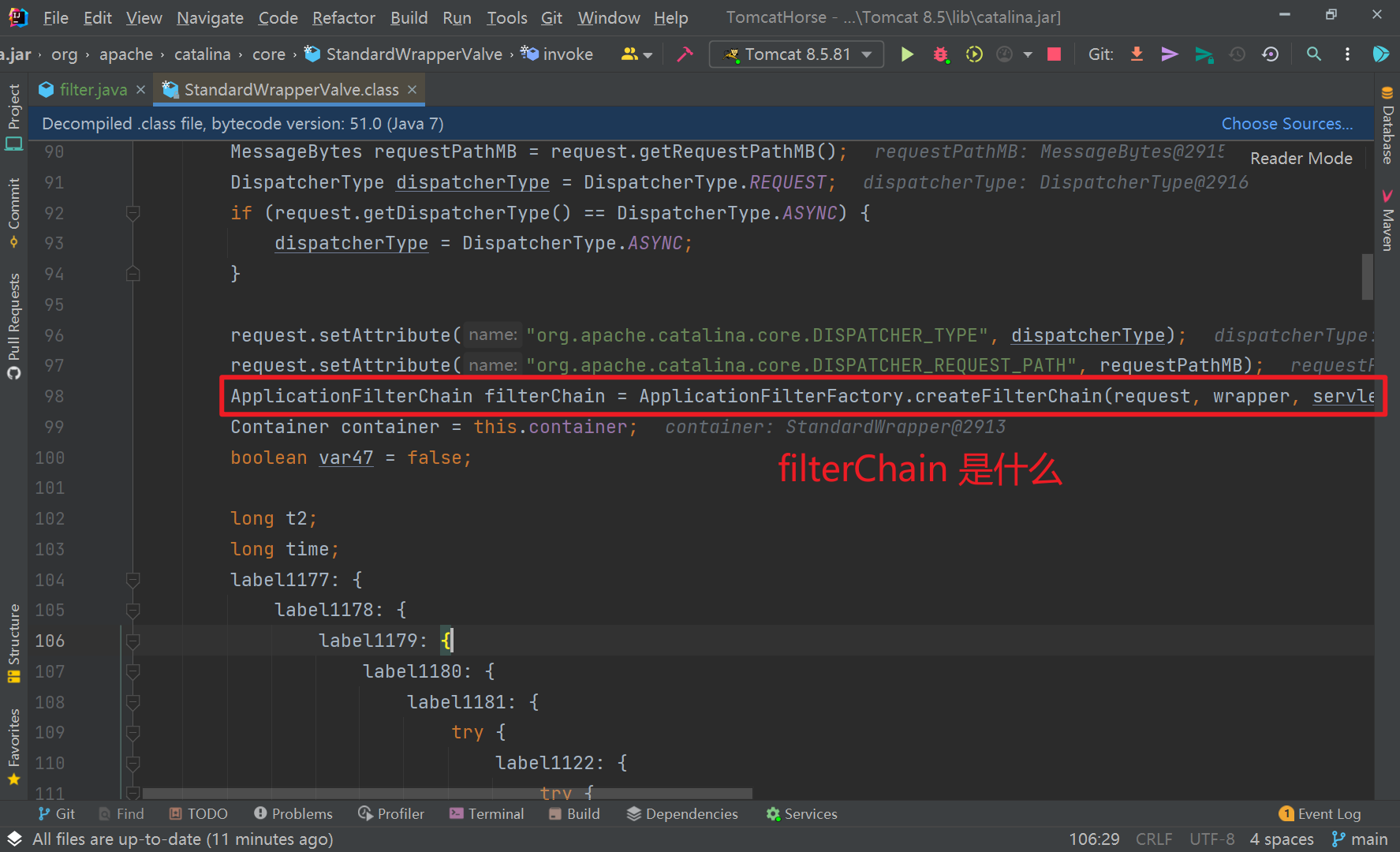Build the project using the hammer icon
The width and height of the screenshot is (1400, 852).
pyautogui.click(x=684, y=54)
